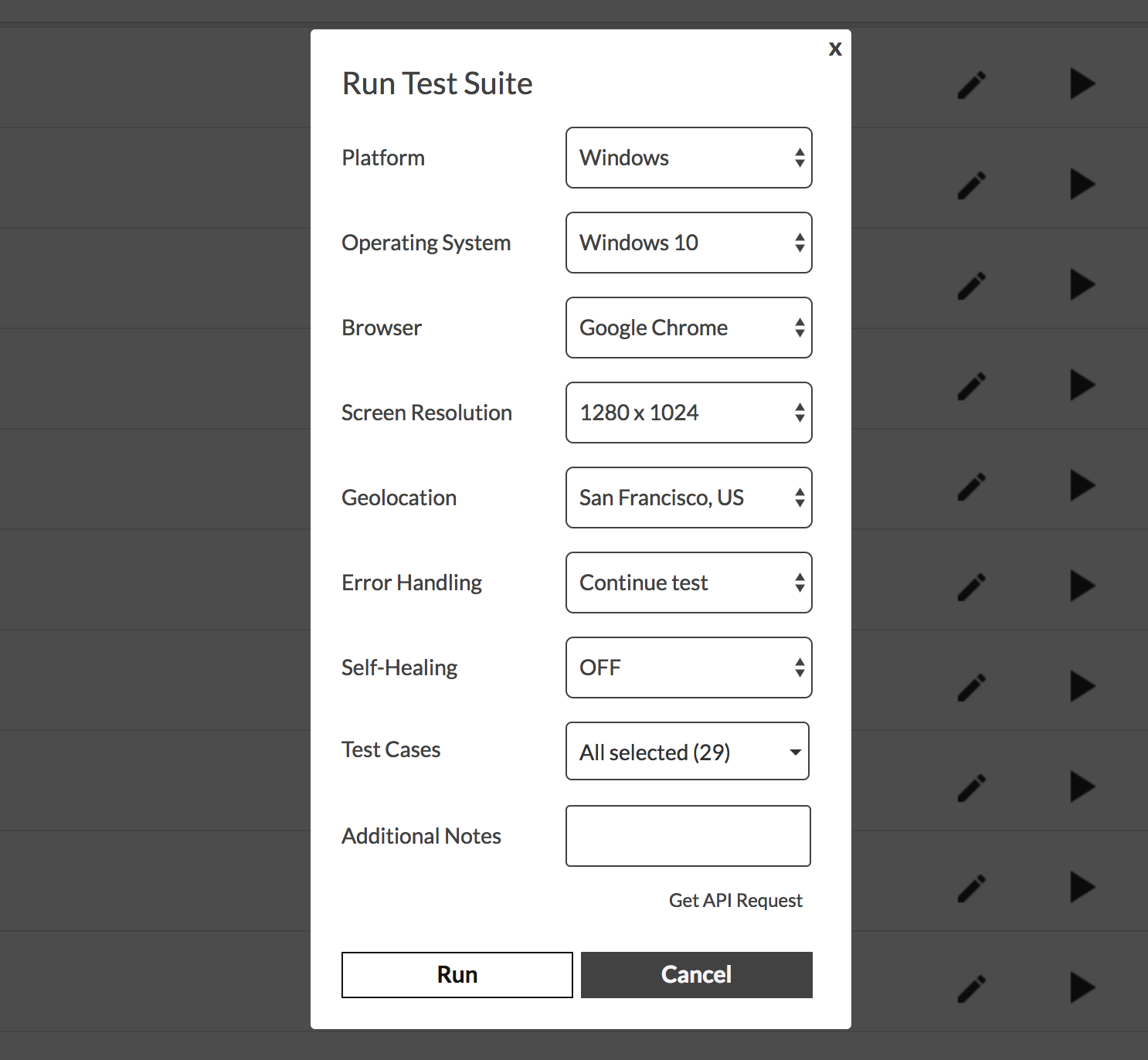Click the edit pencil icon in the top row

[x=972, y=85]
